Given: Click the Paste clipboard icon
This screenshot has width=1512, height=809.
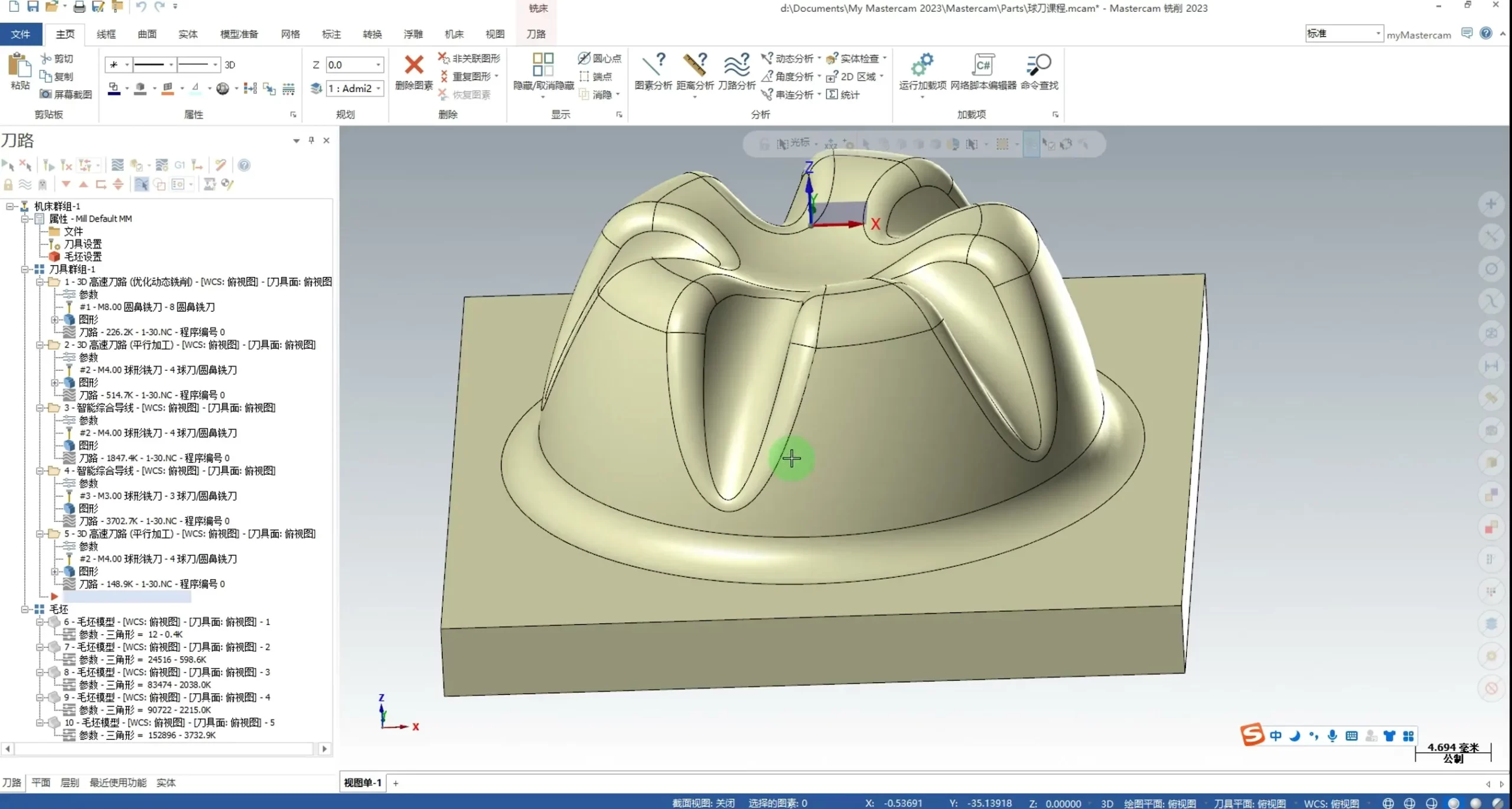Looking at the screenshot, I should pyautogui.click(x=19, y=65).
